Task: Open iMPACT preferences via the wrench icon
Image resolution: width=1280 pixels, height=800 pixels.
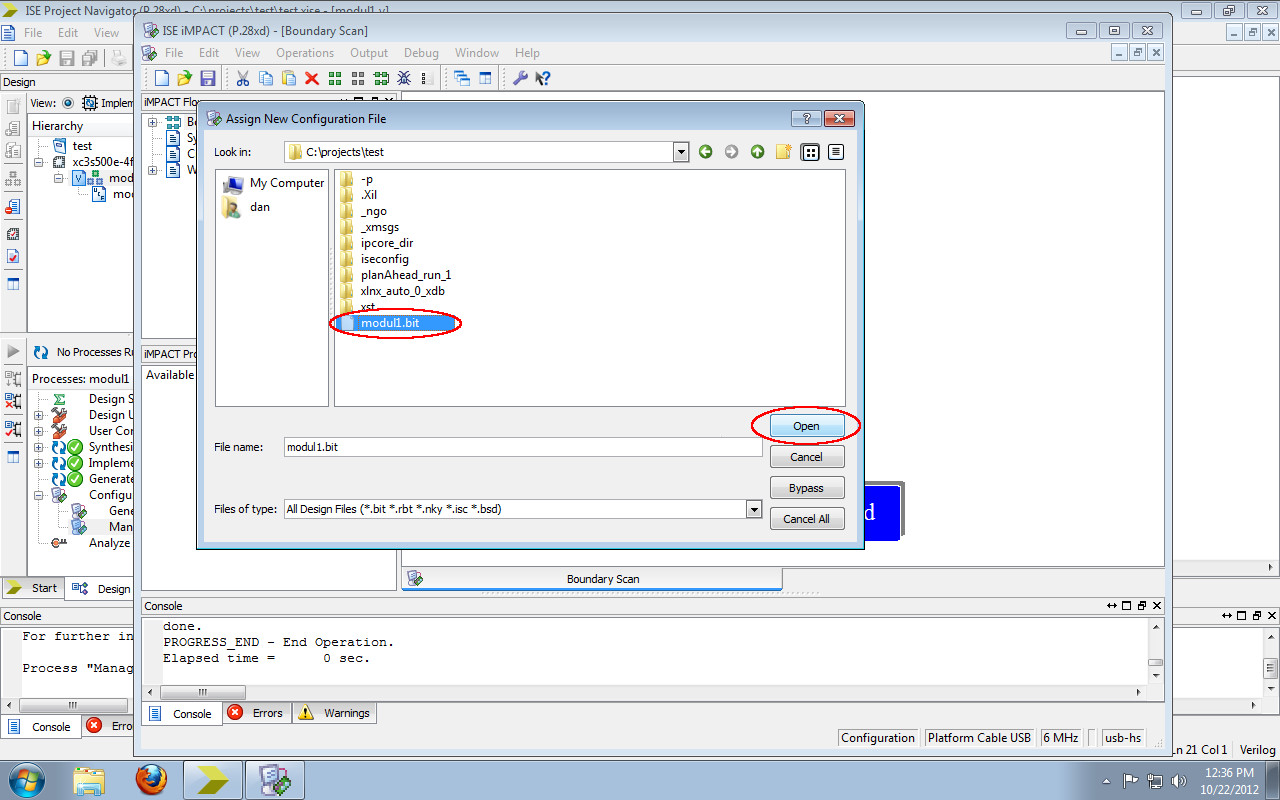Action: point(521,78)
